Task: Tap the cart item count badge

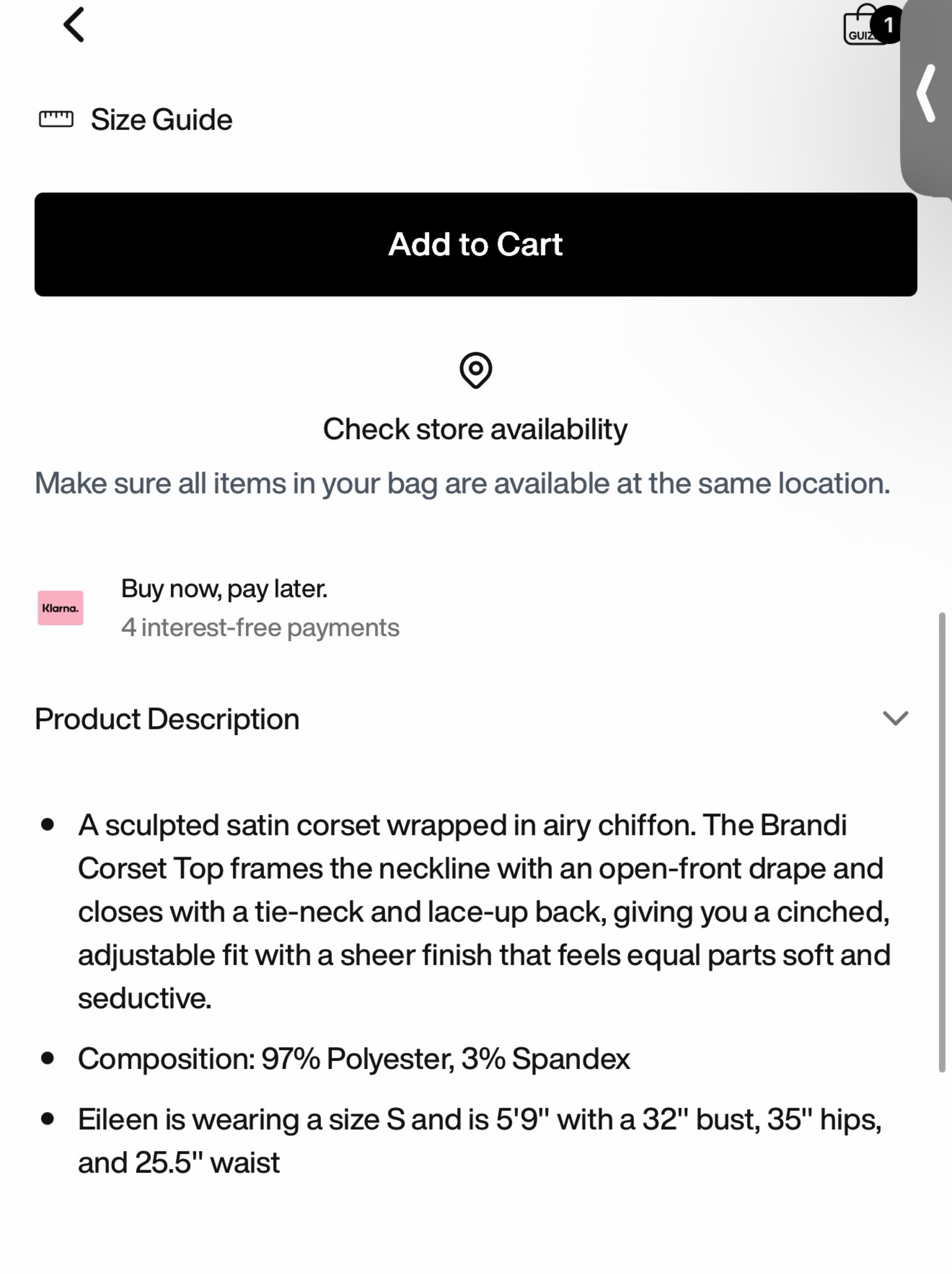Action: coord(888,25)
